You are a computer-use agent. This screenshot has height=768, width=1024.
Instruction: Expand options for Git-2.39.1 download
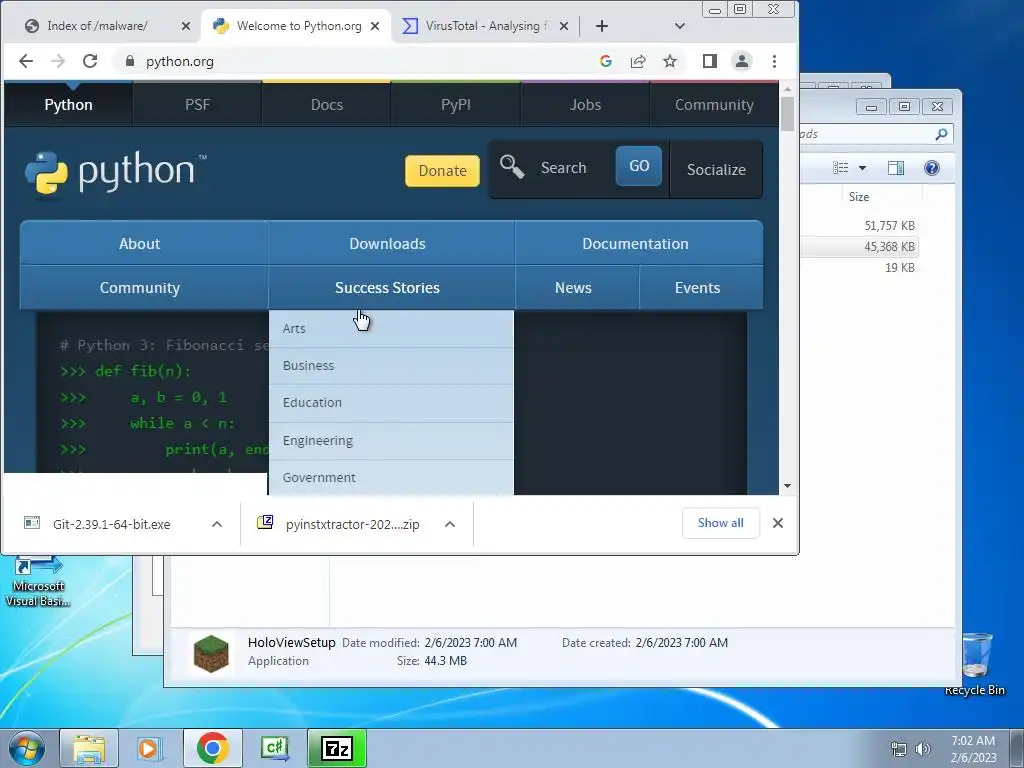point(217,524)
